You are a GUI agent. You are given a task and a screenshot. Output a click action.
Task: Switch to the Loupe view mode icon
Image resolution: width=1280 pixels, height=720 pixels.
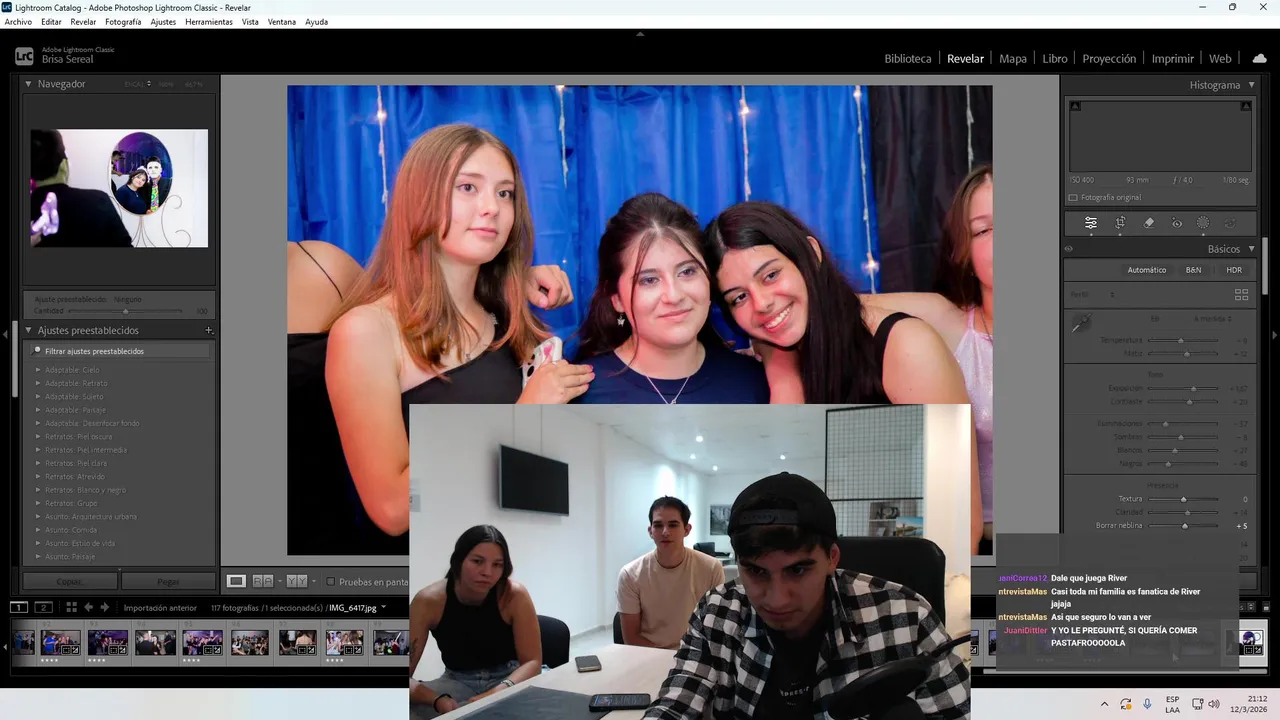pos(236,581)
